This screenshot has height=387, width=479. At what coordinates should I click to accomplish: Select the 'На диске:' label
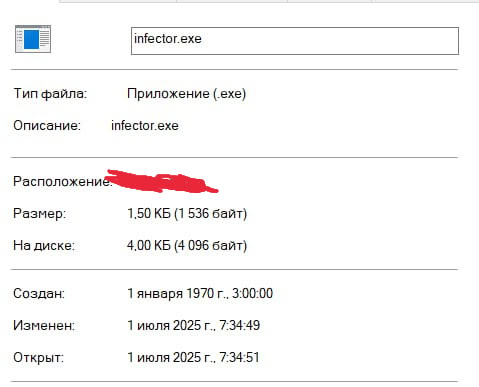point(44,246)
